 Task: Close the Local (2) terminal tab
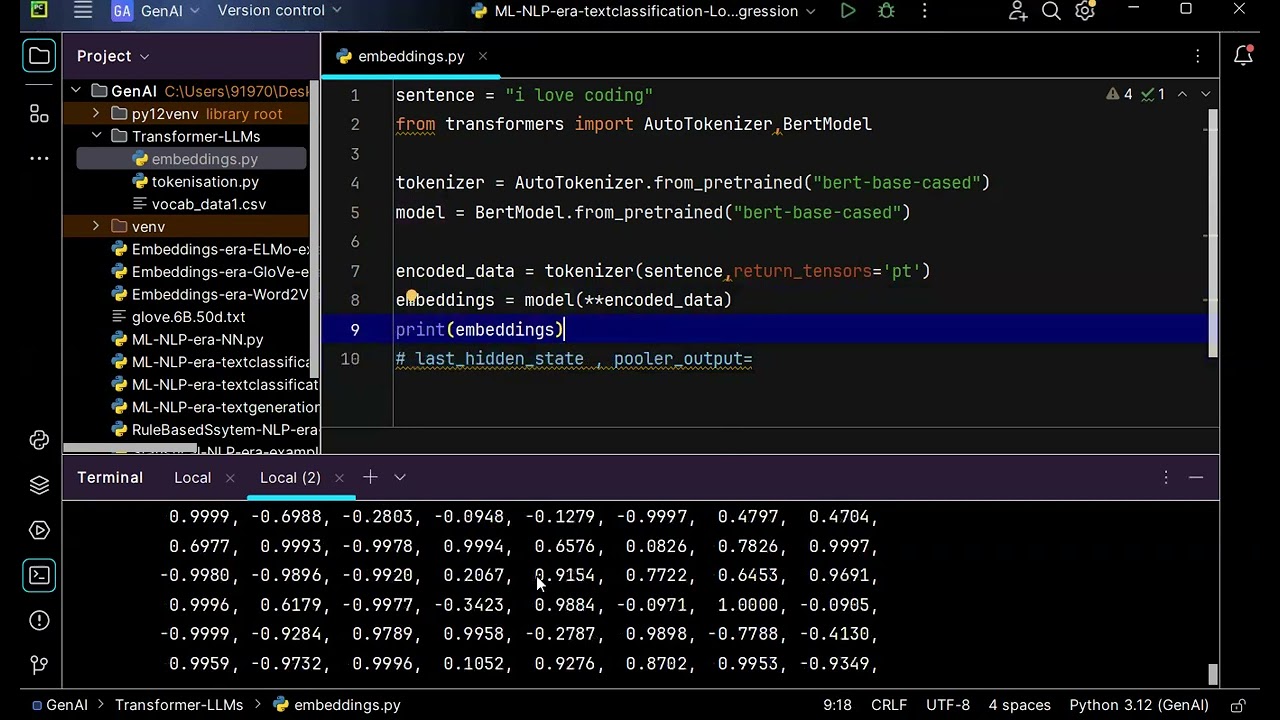(x=339, y=478)
